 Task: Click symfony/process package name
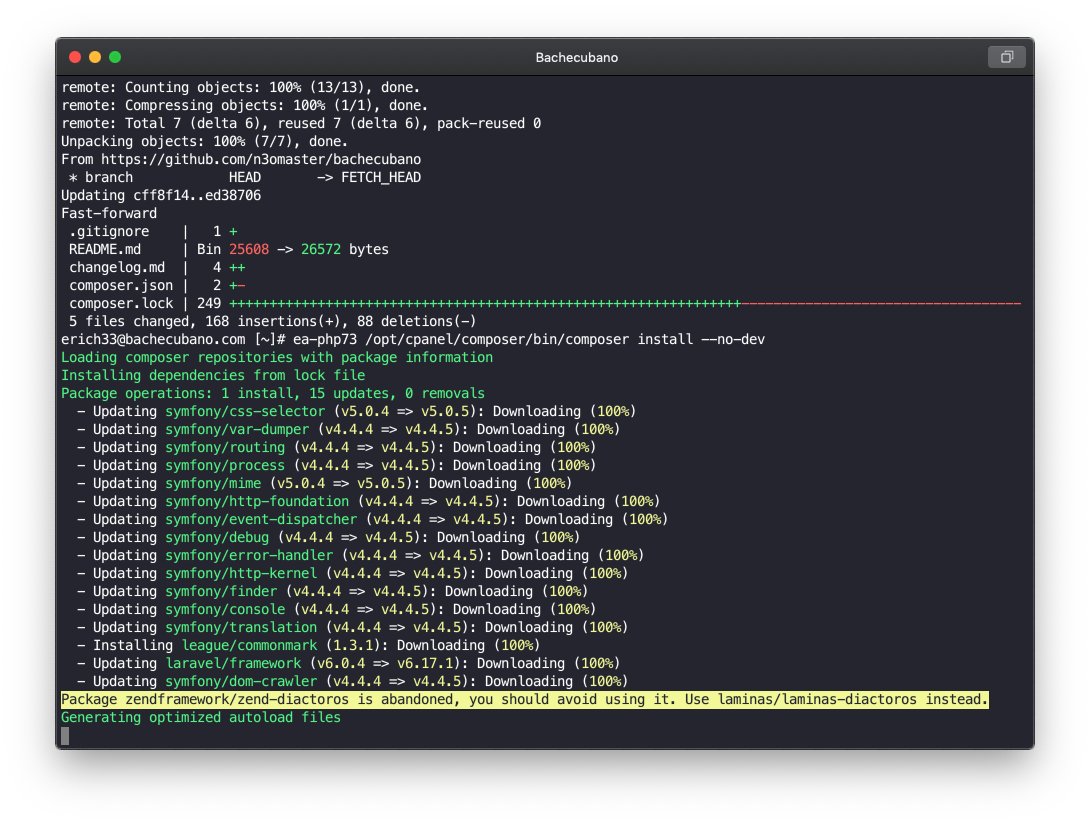tap(225, 466)
